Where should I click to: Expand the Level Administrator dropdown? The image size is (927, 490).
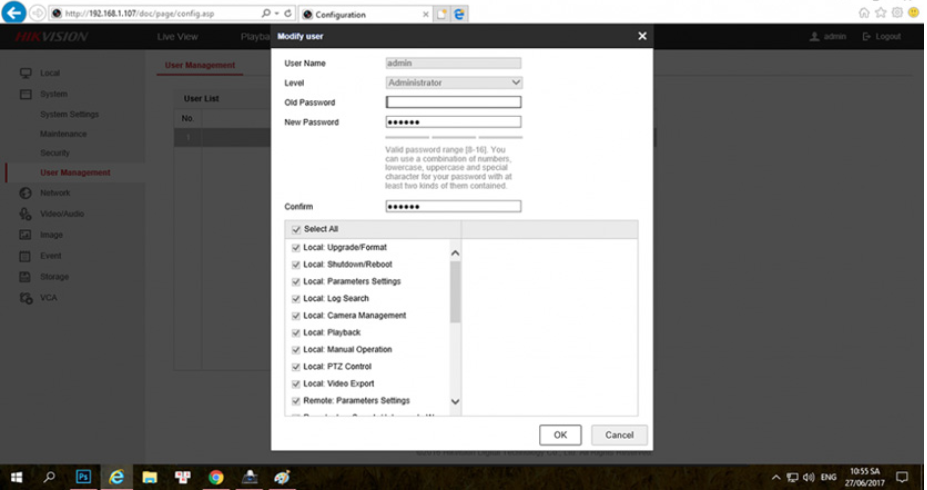click(453, 83)
